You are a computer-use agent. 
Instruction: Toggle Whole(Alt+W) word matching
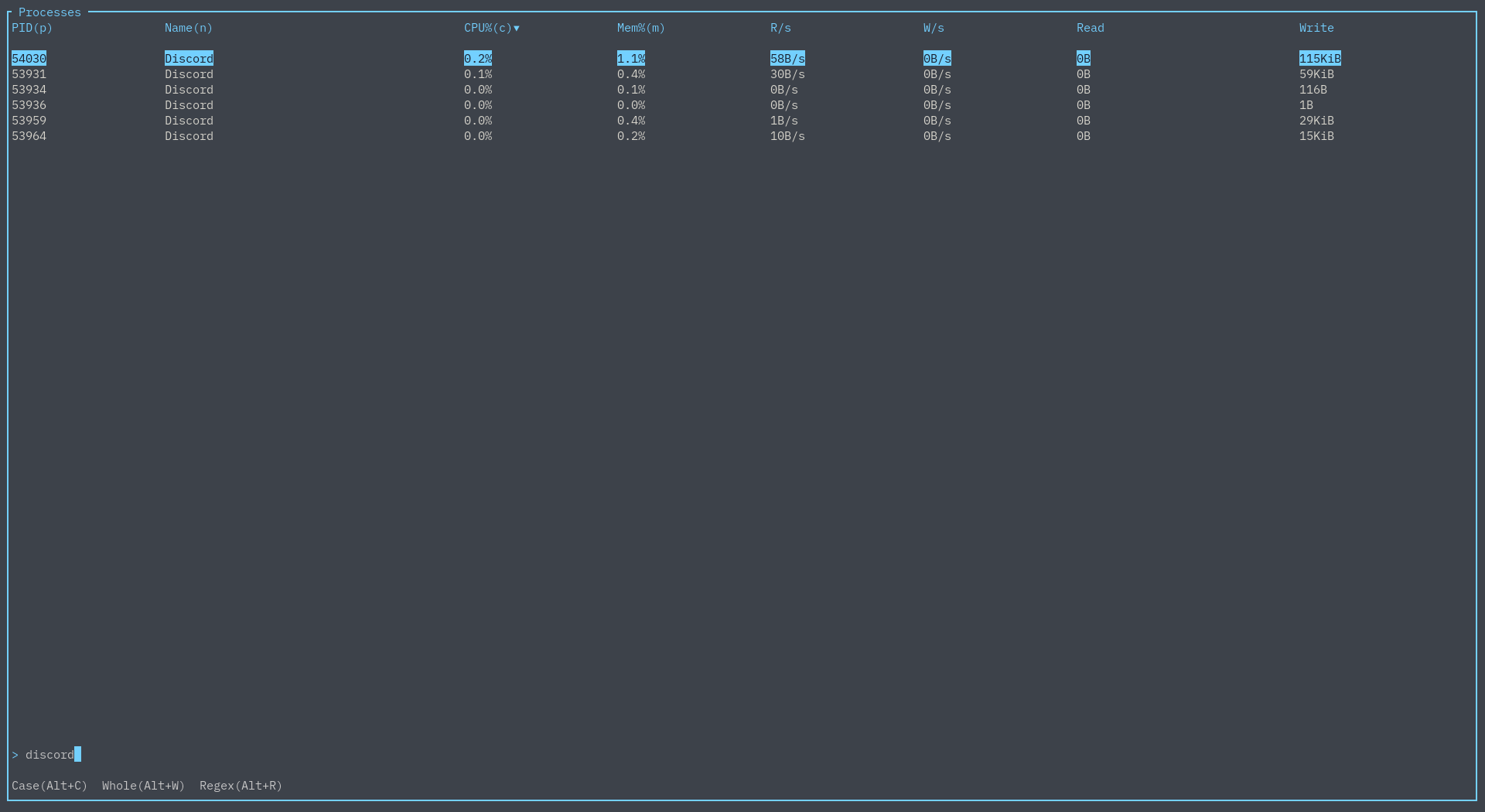tap(143, 786)
